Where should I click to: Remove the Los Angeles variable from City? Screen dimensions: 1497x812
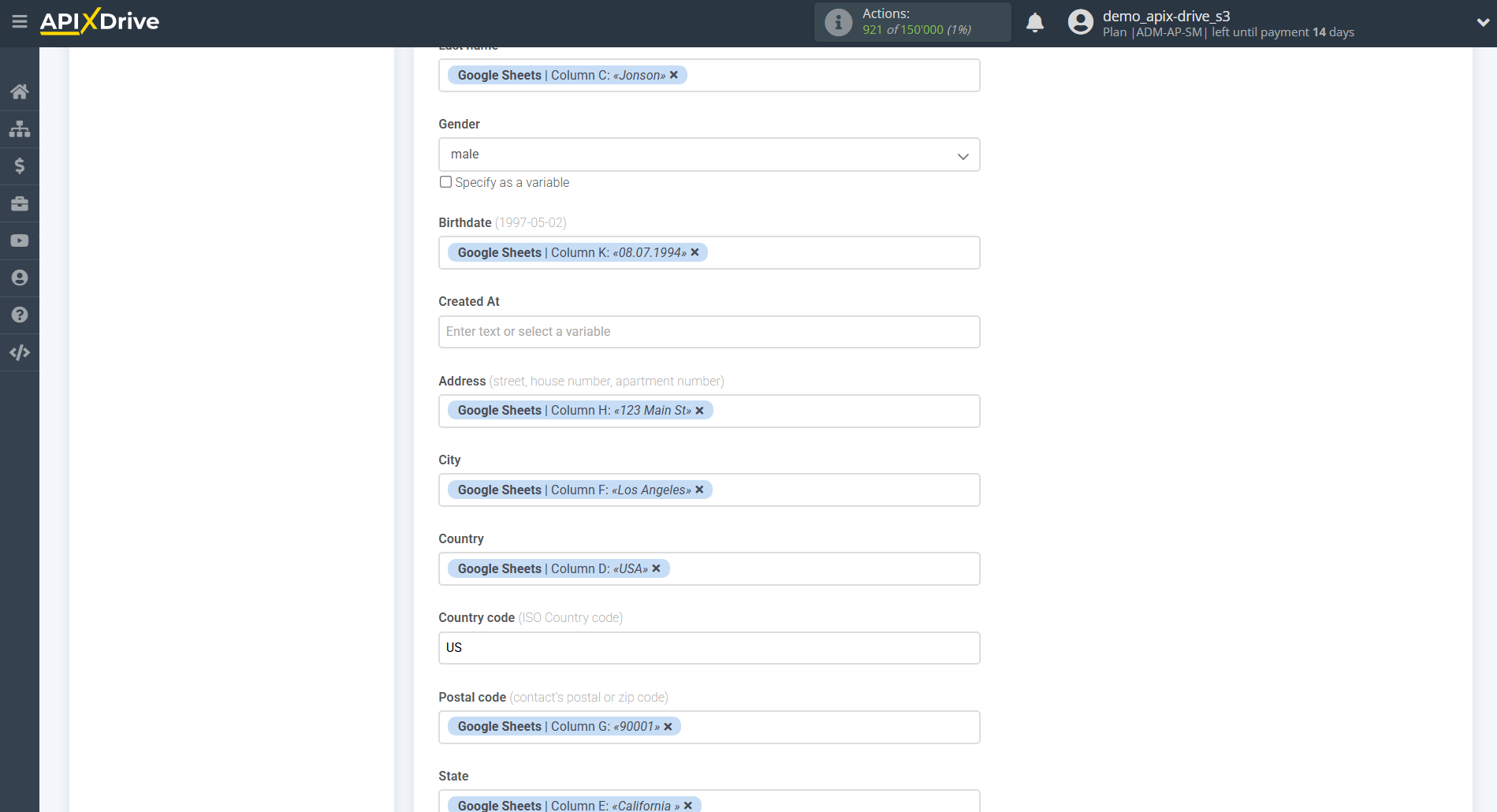click(x=699, y=490)
